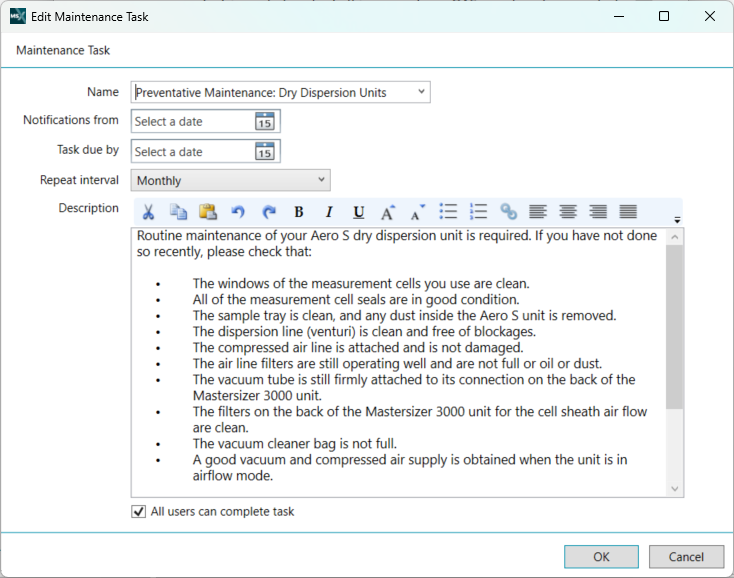Center align the description text
This screenshot has height=578, width=734.
coord(568,212)
